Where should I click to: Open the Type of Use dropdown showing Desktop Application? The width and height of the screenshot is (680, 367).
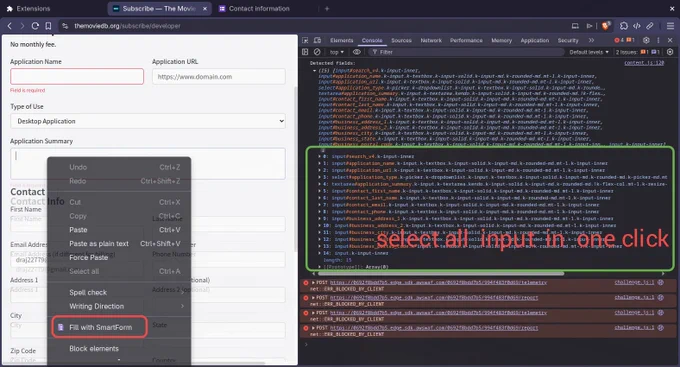click(148, 121)
